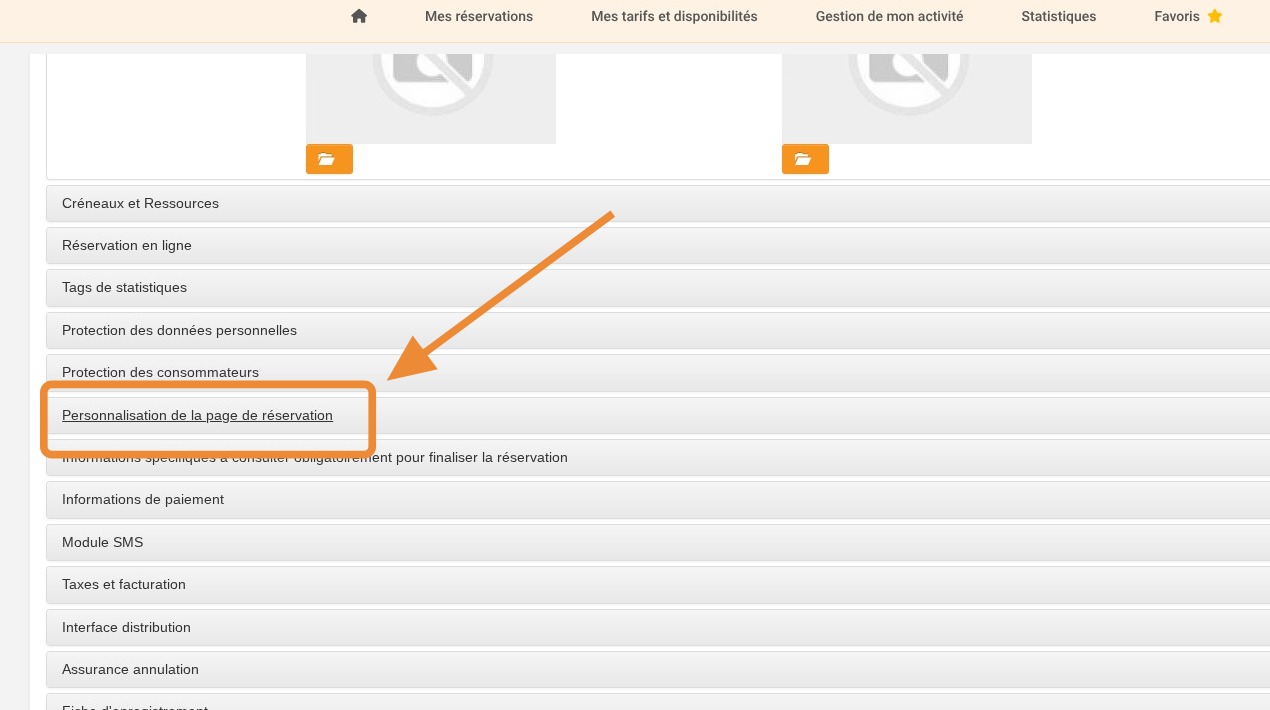Open the Favoris star icon

[1215, 16]
